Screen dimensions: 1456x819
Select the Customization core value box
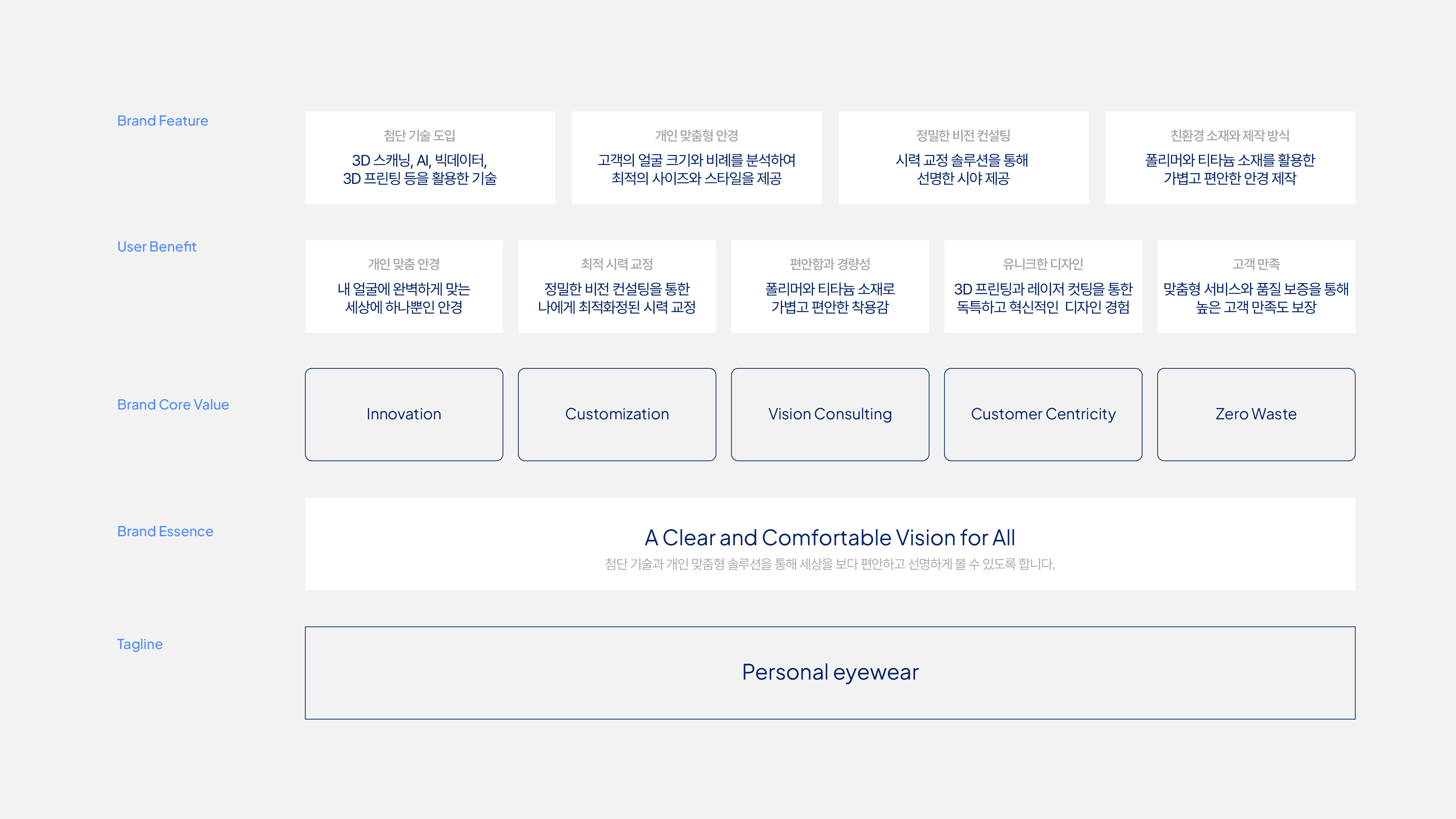point(617,414)
